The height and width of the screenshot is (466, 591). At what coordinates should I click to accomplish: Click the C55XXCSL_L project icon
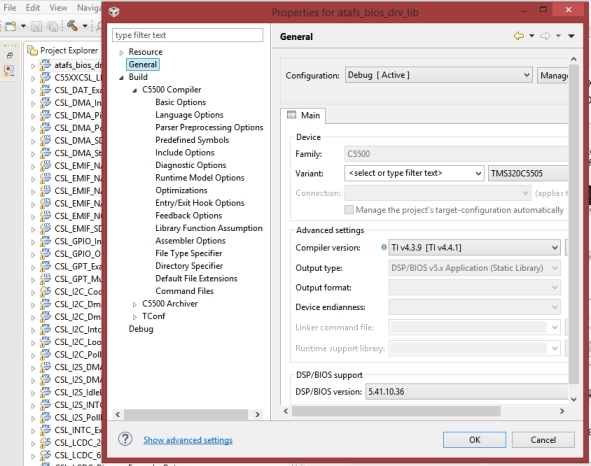point(45,77)
